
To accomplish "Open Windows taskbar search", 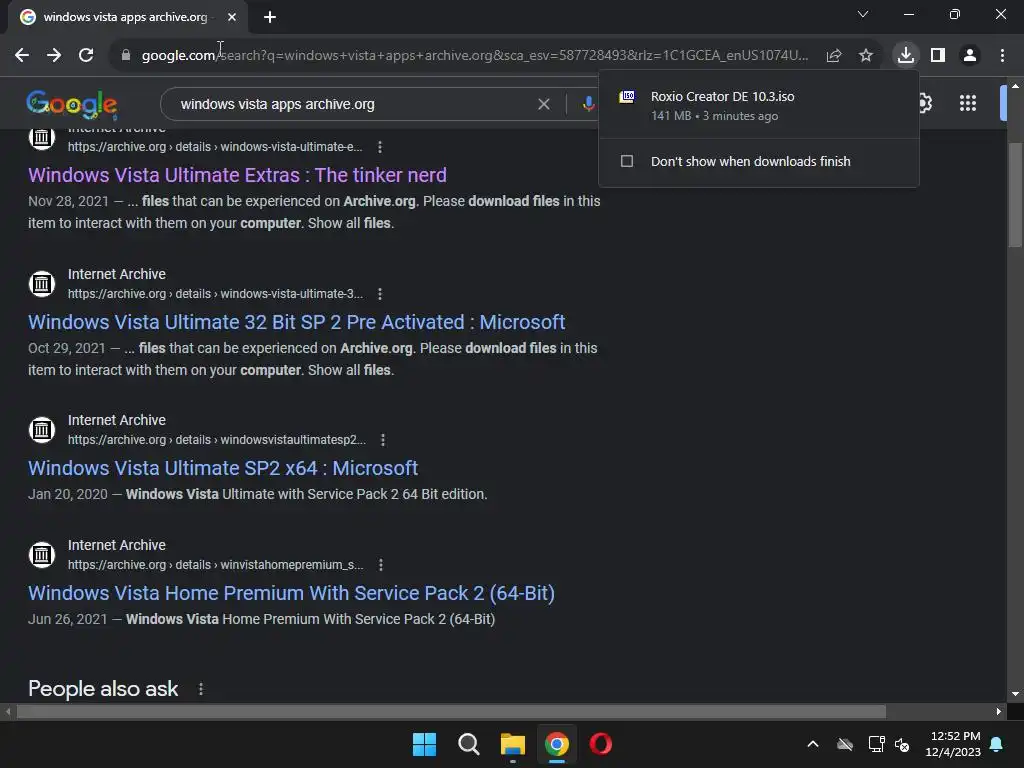I will pos(468,744).
